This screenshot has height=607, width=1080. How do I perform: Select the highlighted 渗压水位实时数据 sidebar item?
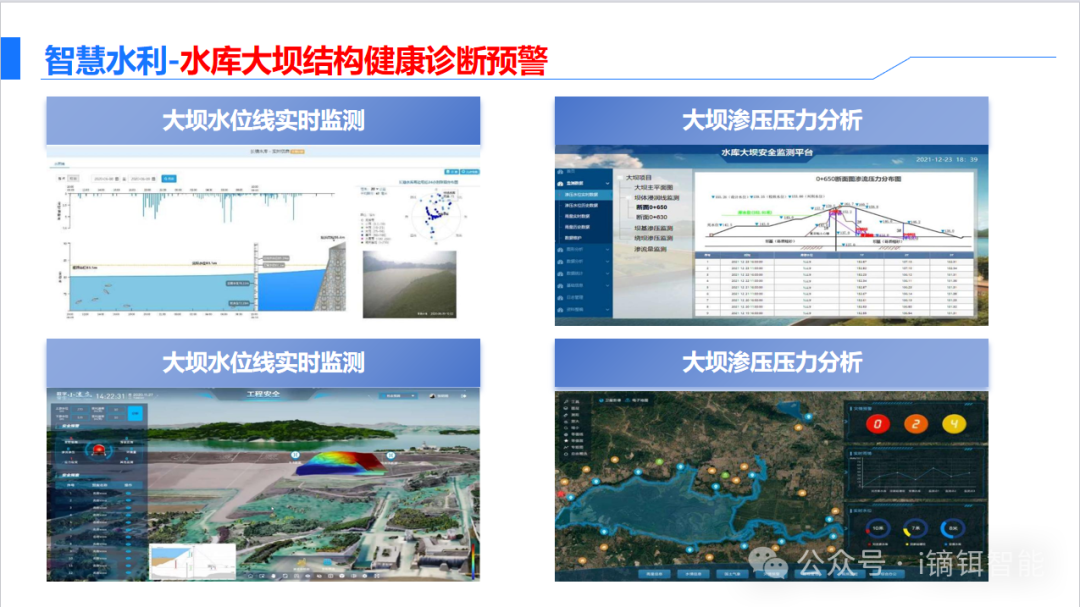[x=581, y=195]
